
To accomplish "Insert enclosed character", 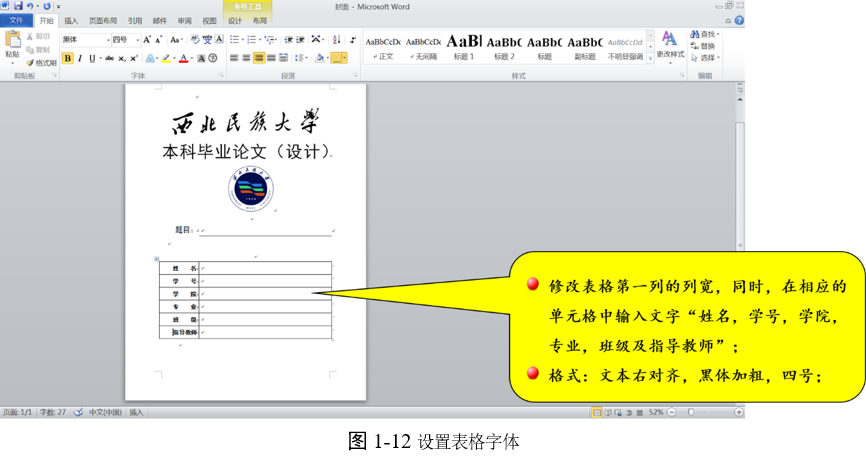I will point(213,58).
